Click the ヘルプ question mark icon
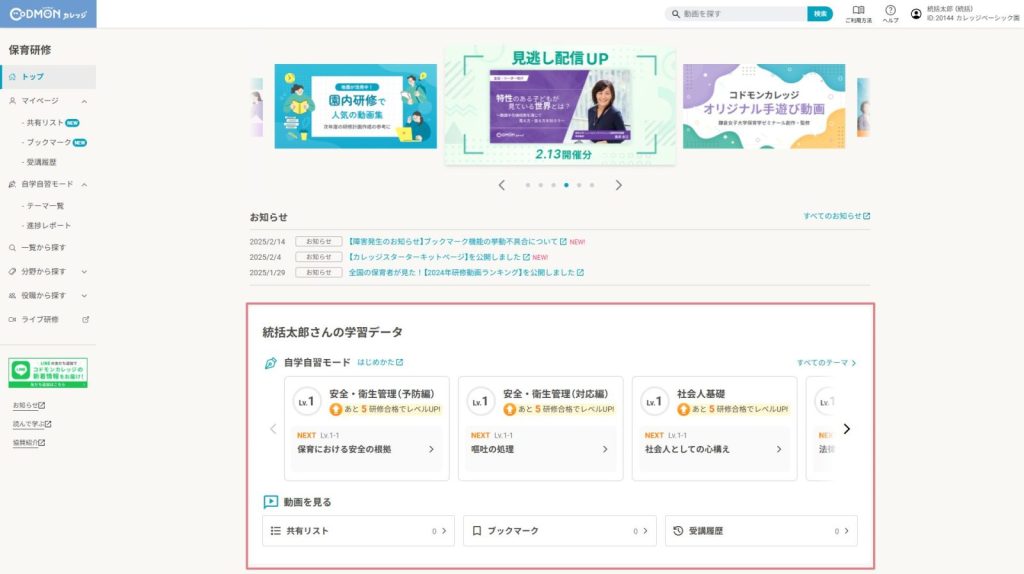This screenshot has height=574, width=1024. pyautogui.click(x=890, y=11)
